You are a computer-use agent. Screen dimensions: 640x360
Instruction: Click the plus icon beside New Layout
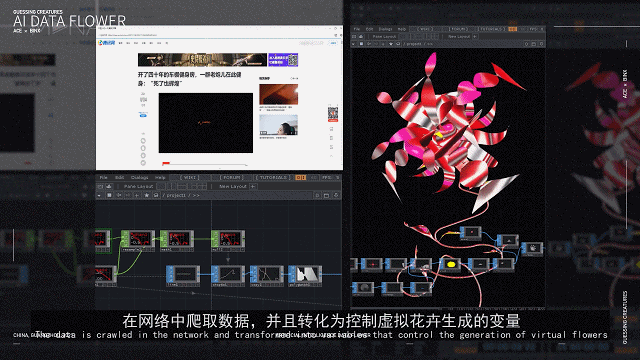[253, 187]
